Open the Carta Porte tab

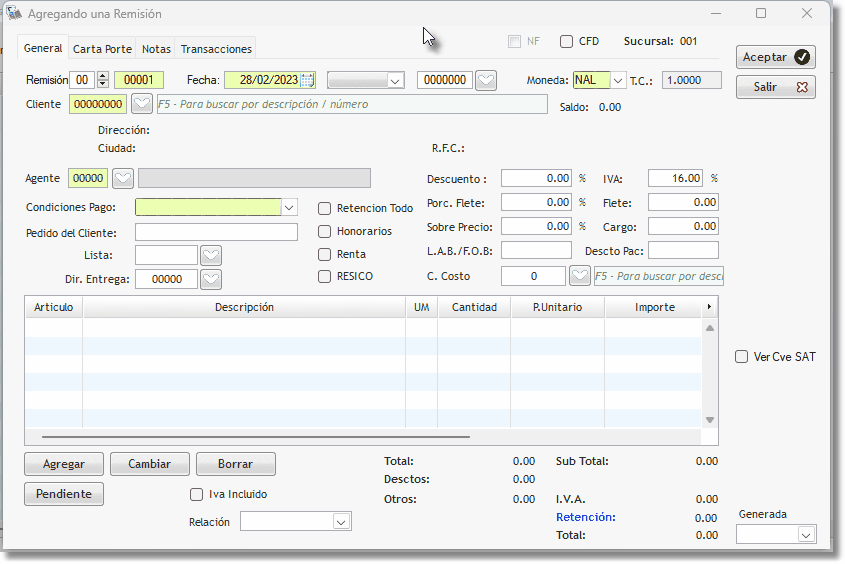coord(102,49)
